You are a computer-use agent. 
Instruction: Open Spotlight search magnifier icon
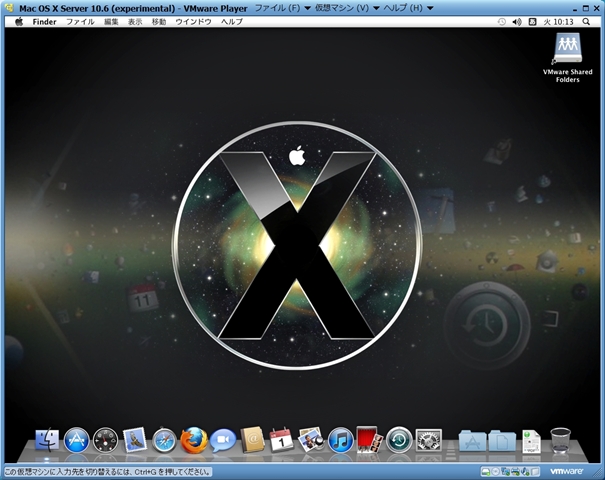tap(586, 22)
